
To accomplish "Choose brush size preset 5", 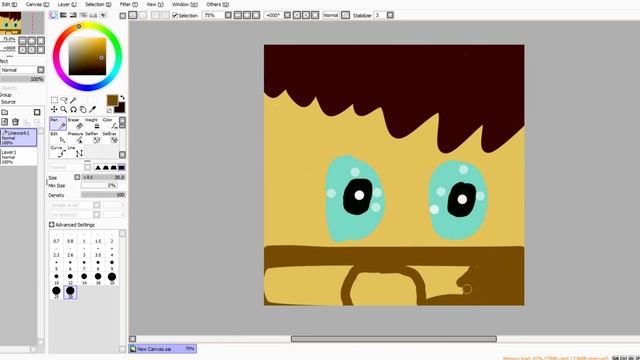I will 56,265.
